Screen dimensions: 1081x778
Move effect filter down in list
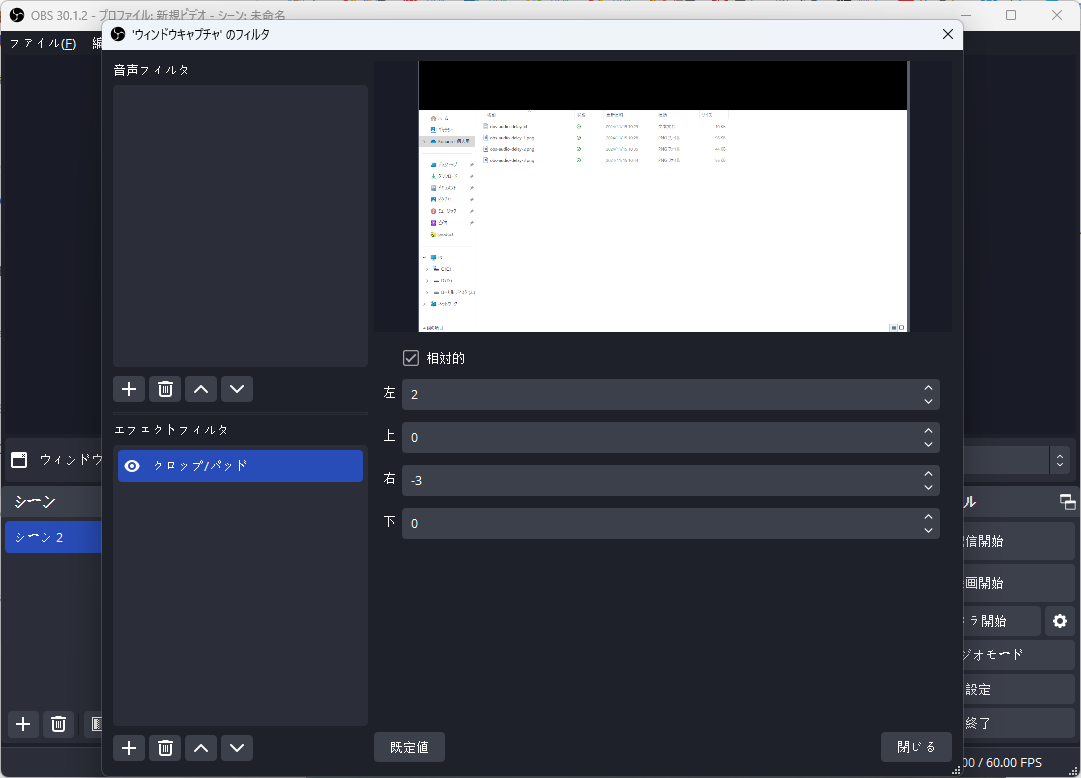coord(237,747)
